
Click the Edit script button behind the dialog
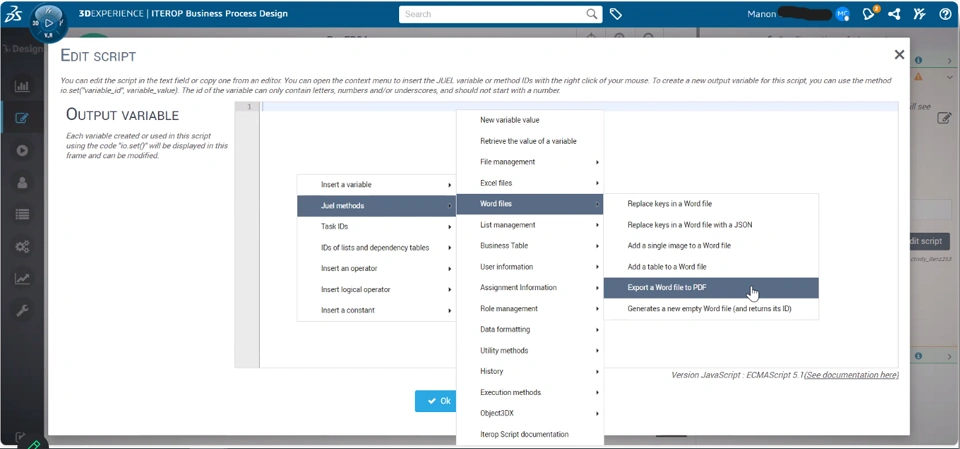coord(930,241)
